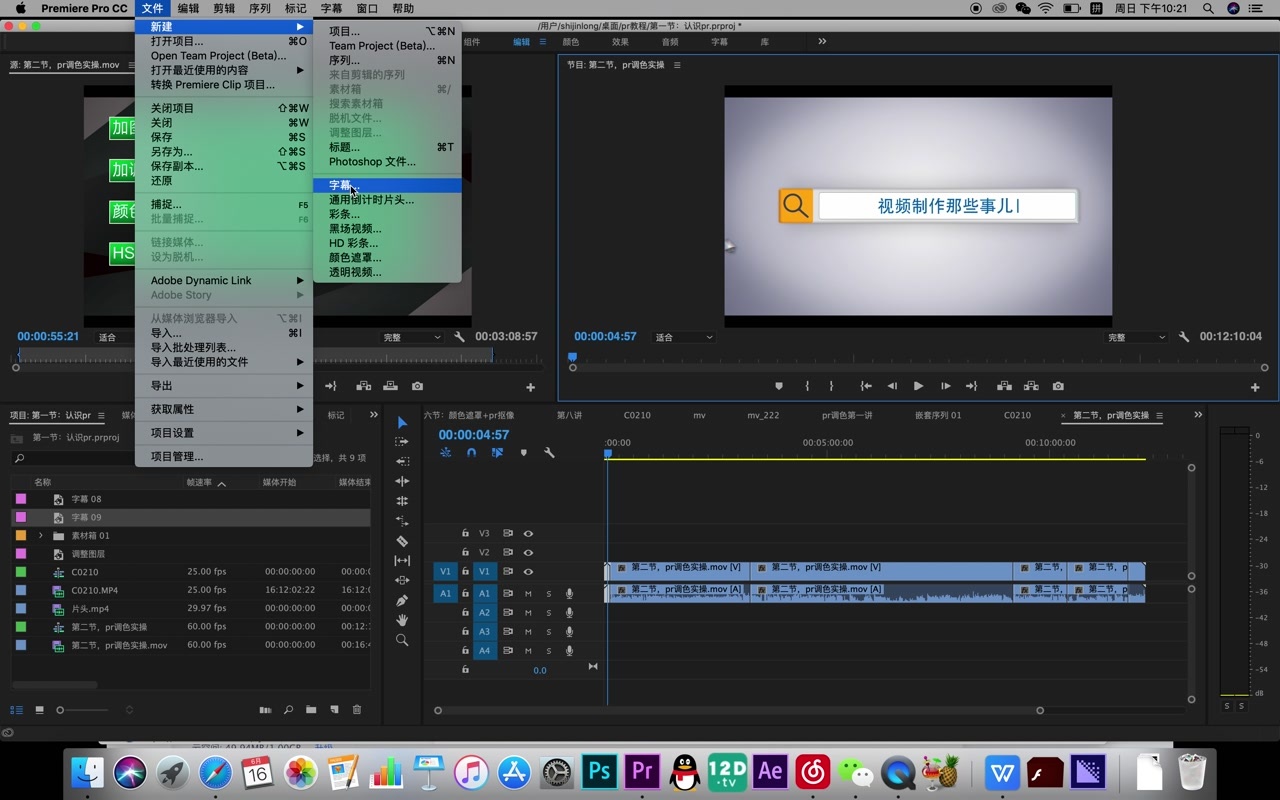This screenshot has width=1280, height=800.
Task: Select the Razor tool
Action: [x=402, y=541]
